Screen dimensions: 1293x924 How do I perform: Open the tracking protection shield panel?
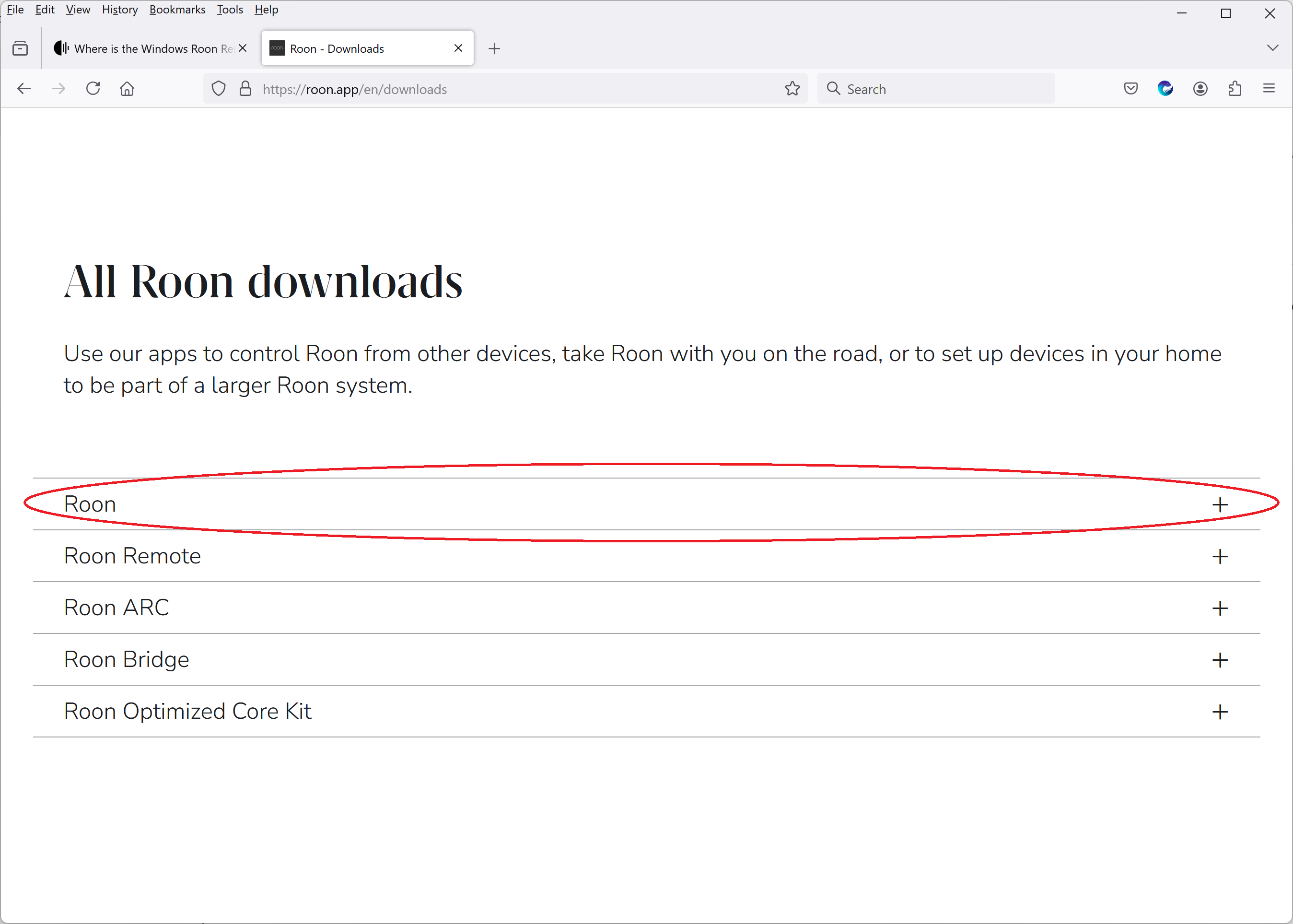tap(219, 89)
